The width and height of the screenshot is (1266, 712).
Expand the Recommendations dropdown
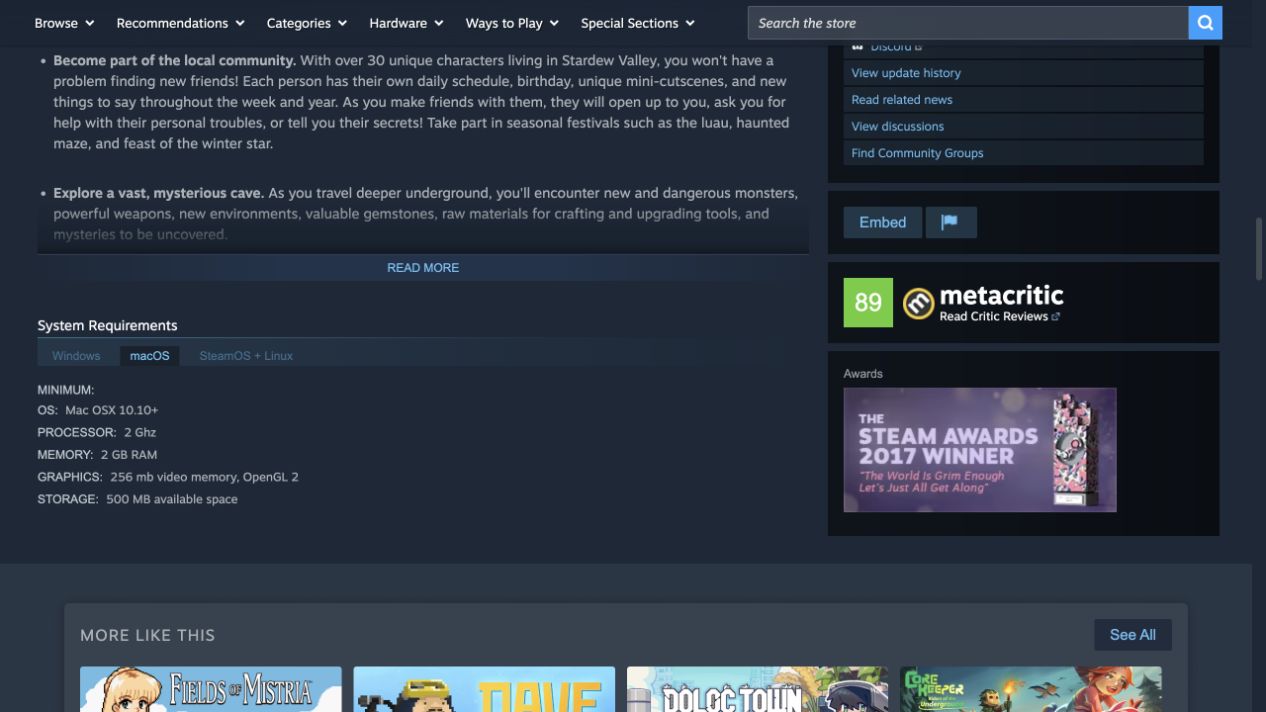coord(180,23)
